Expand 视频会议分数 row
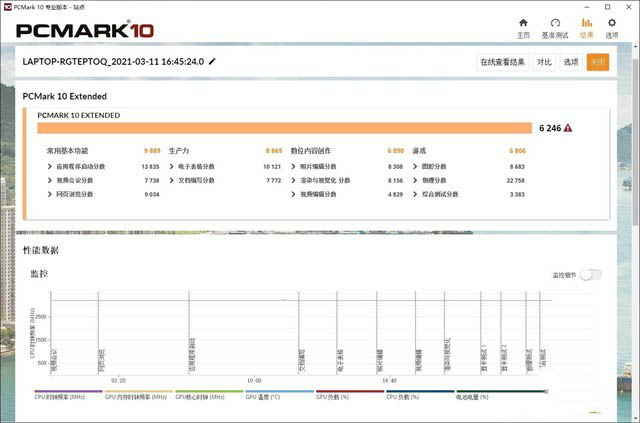The width and height of the screenshot is (640, 423). 50,180
